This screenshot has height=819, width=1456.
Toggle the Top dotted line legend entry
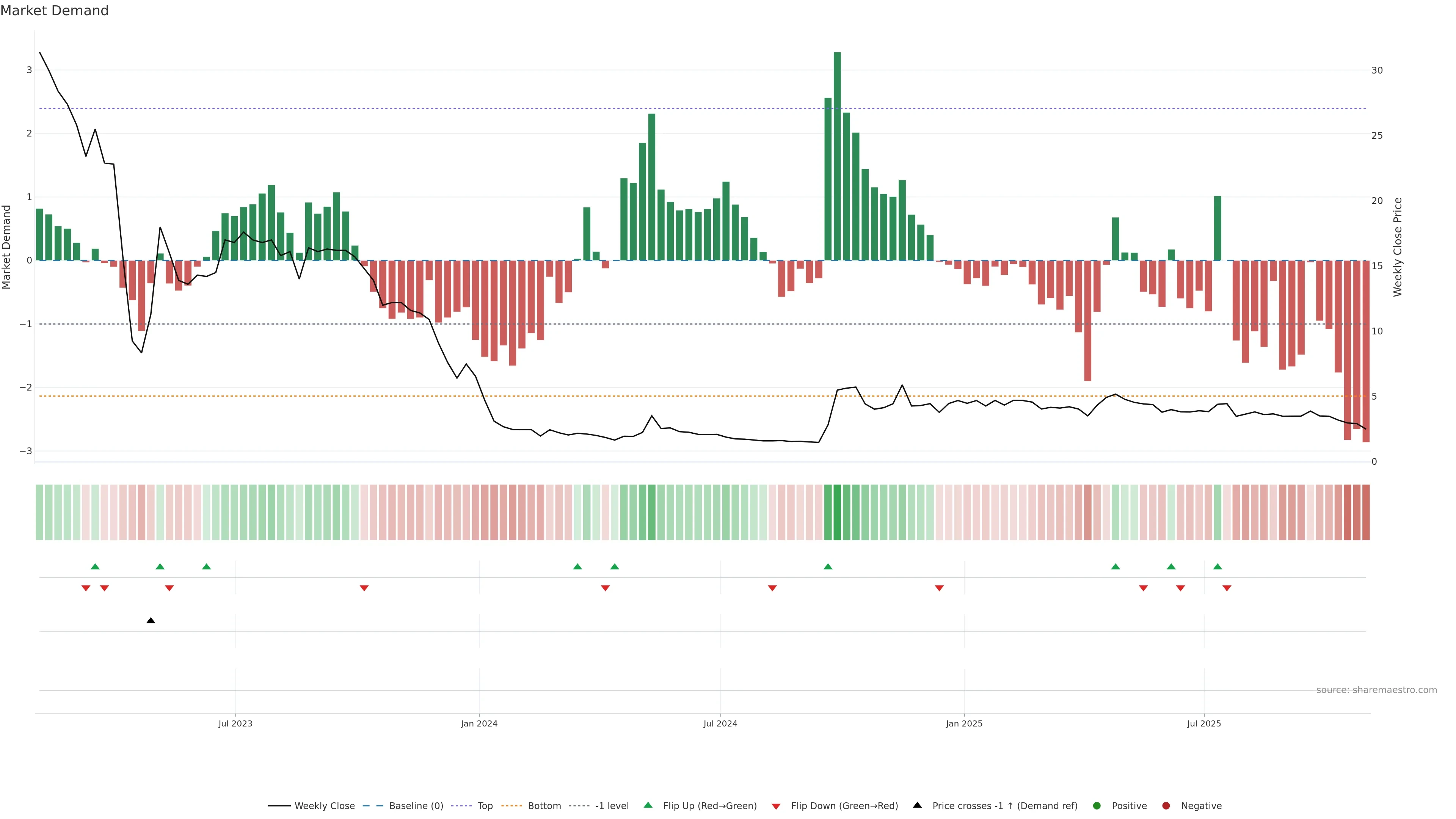point(485,806)
